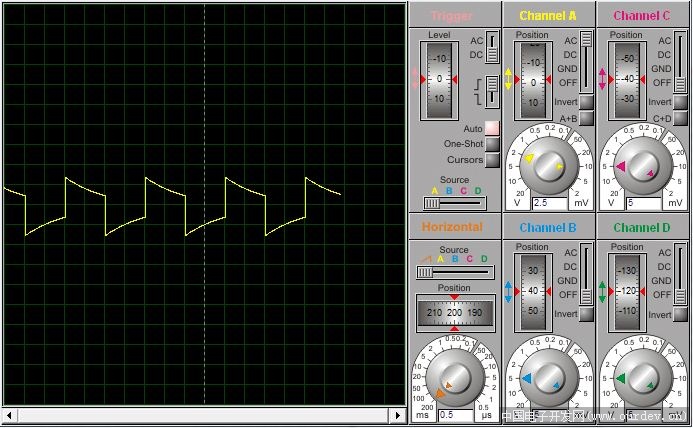Enable Channel A A+B button
693x428 pixels.
[x=586, y=118]
